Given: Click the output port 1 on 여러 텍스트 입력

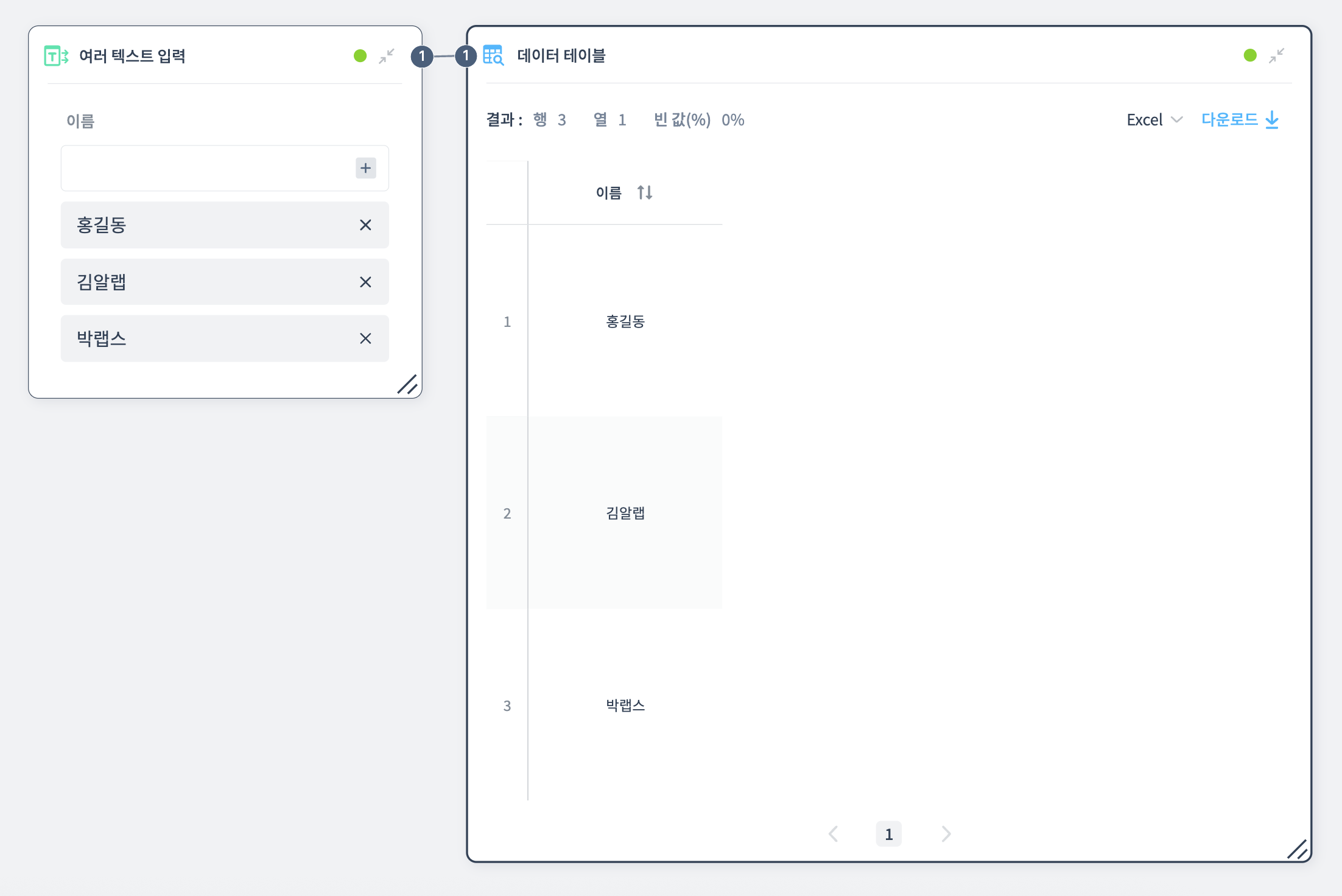Looking at the screenshot, I should click(x=423, y=56).
